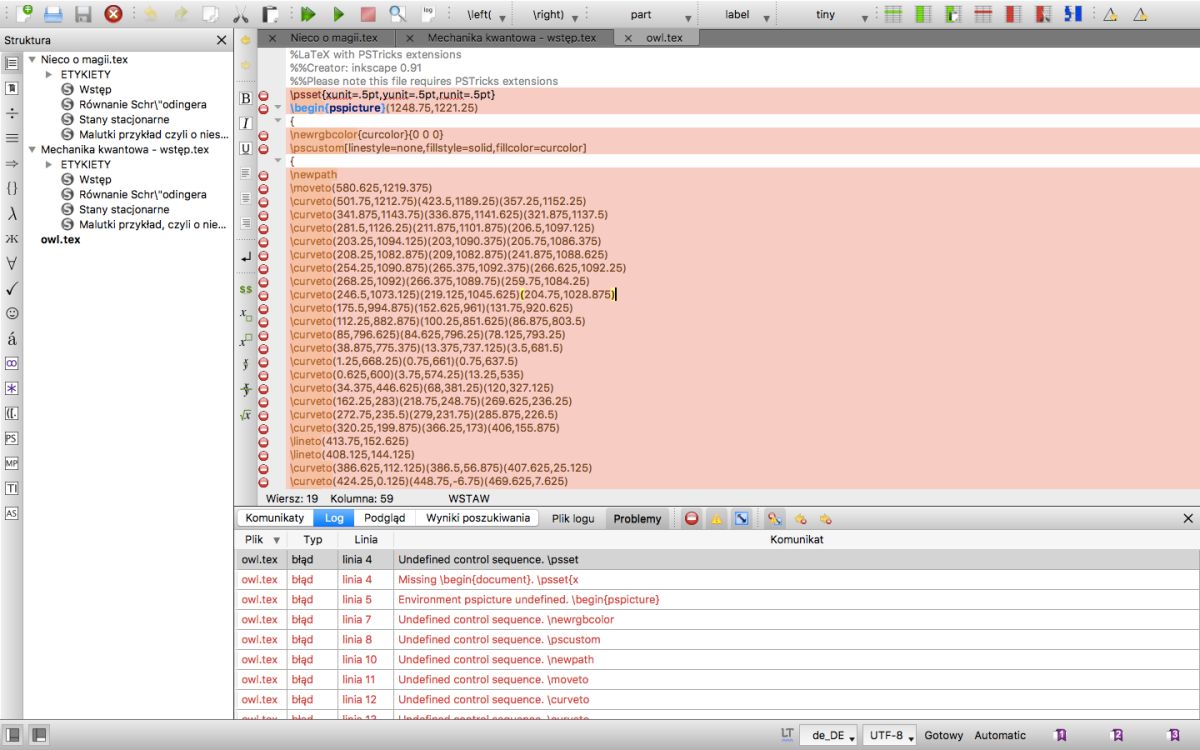Switch to Mechanika kwantowa - wstęp.tex tab
This screenshot has height=750, width=1200.
click(x=511, y=37)
